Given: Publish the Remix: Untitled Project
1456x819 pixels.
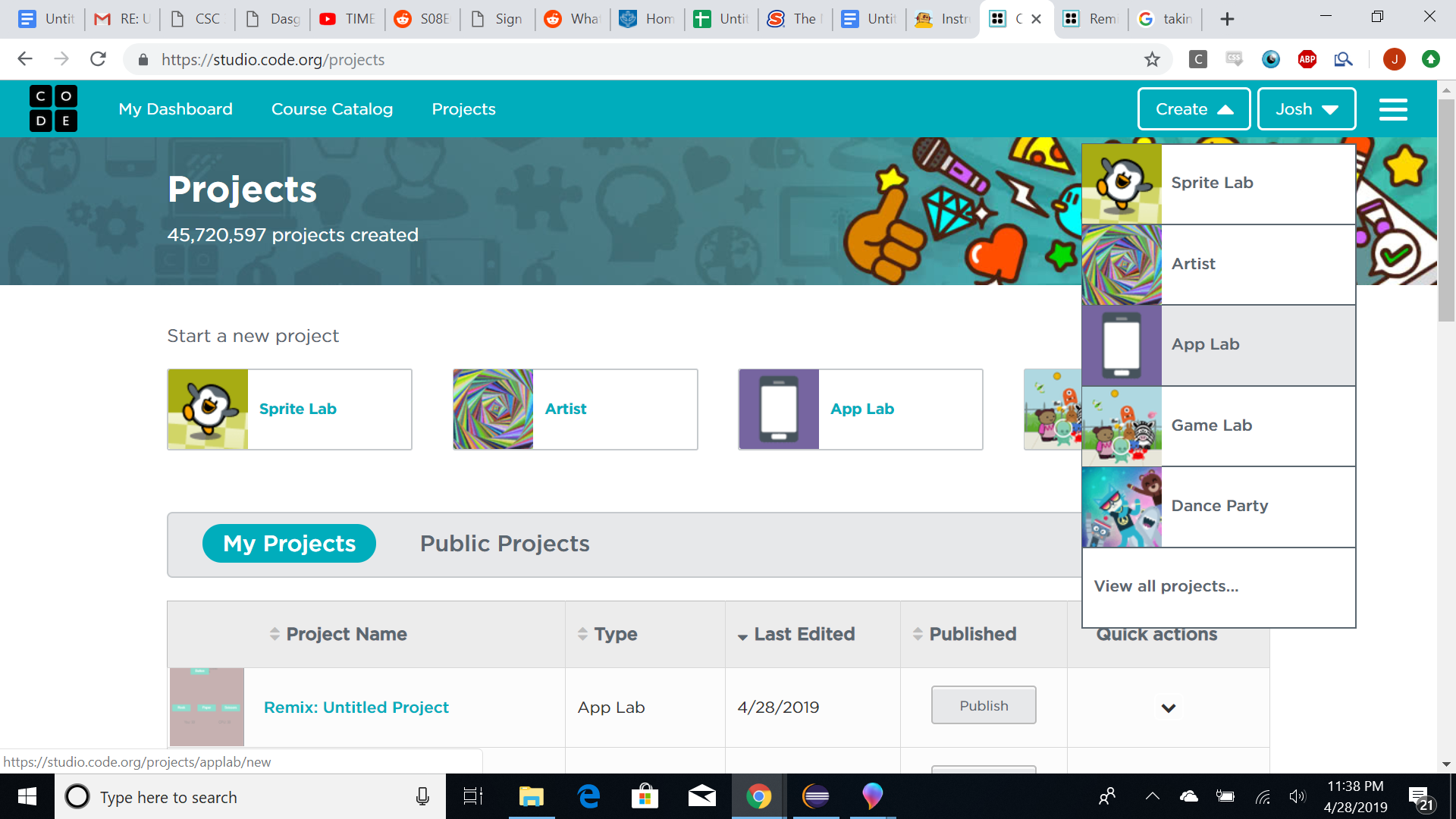Looking at the screenshot, I should point(983,705).
